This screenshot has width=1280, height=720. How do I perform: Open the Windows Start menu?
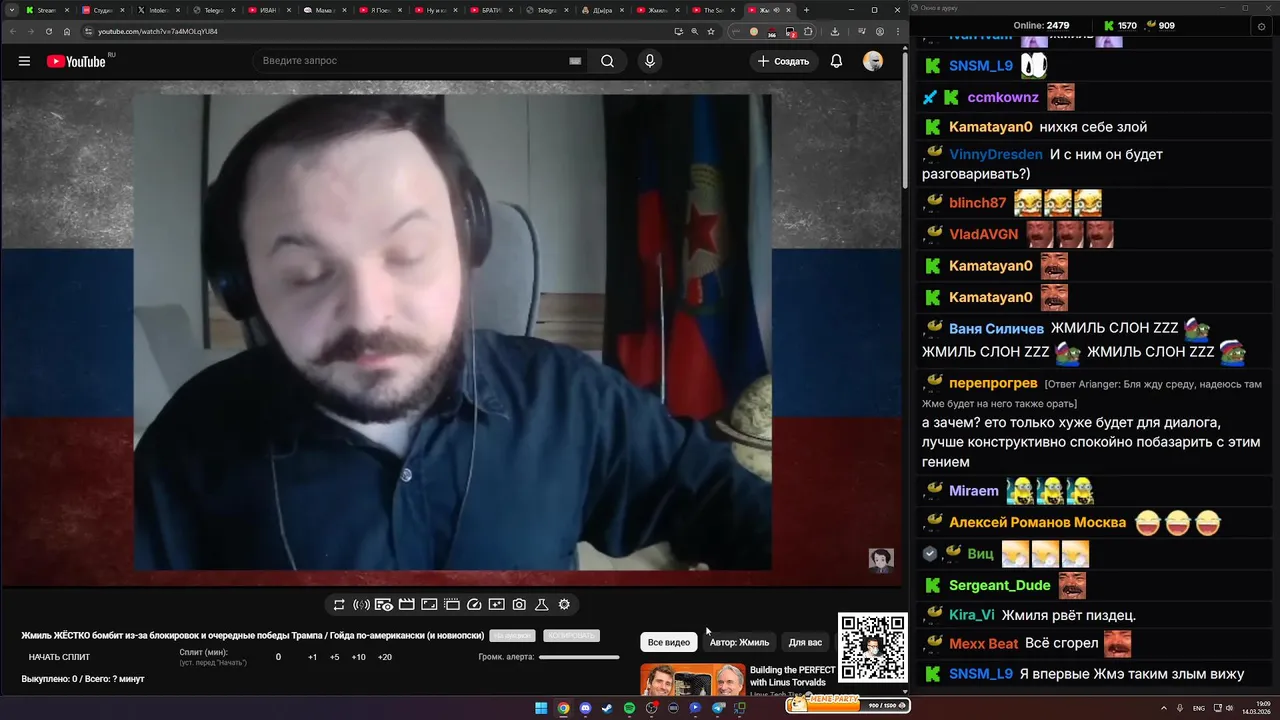pyautogui.click(x=541, y=708)
